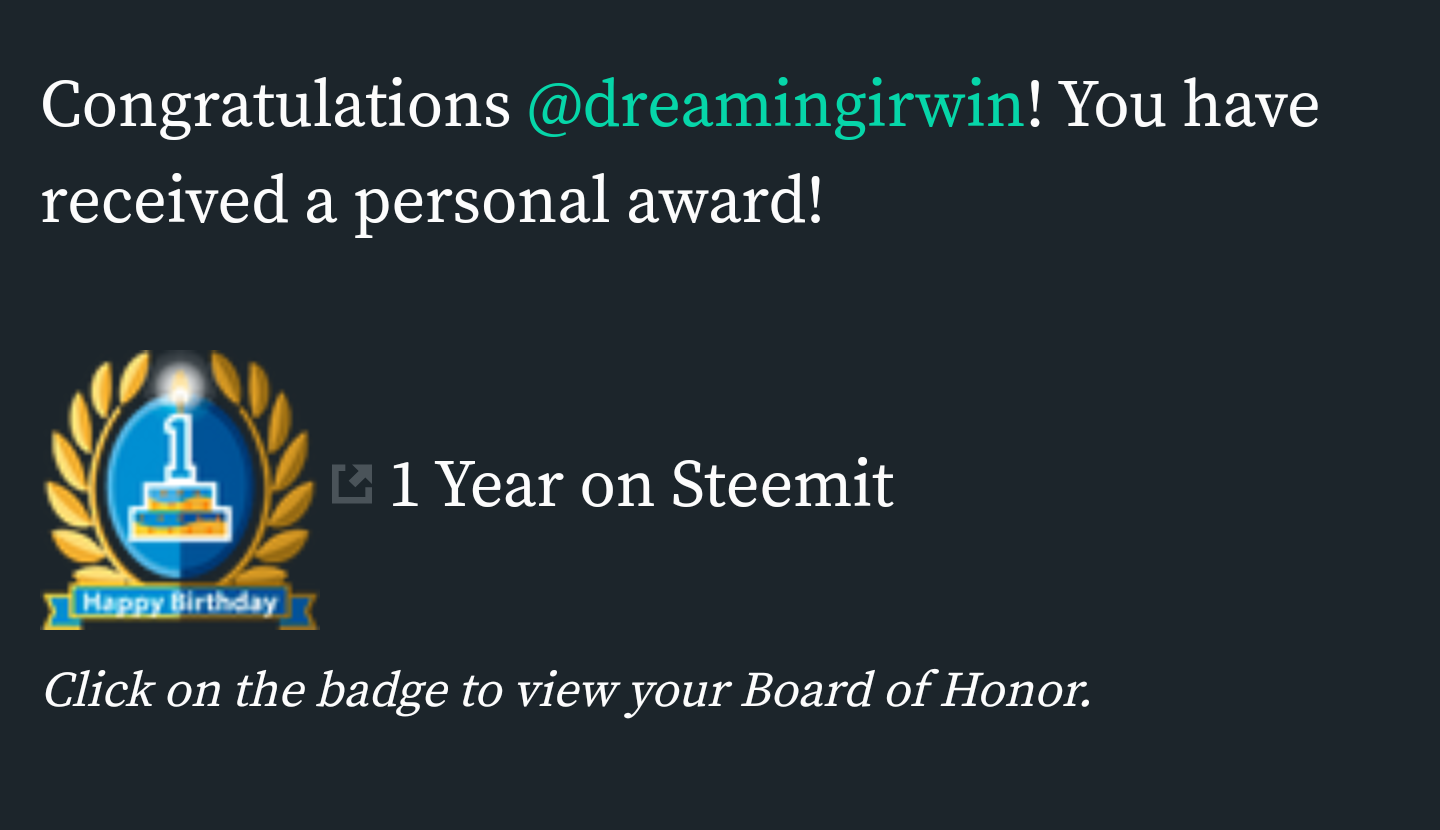Click the word 'personal' in the message
The image size is (1440, 830).
click(482, 202)
